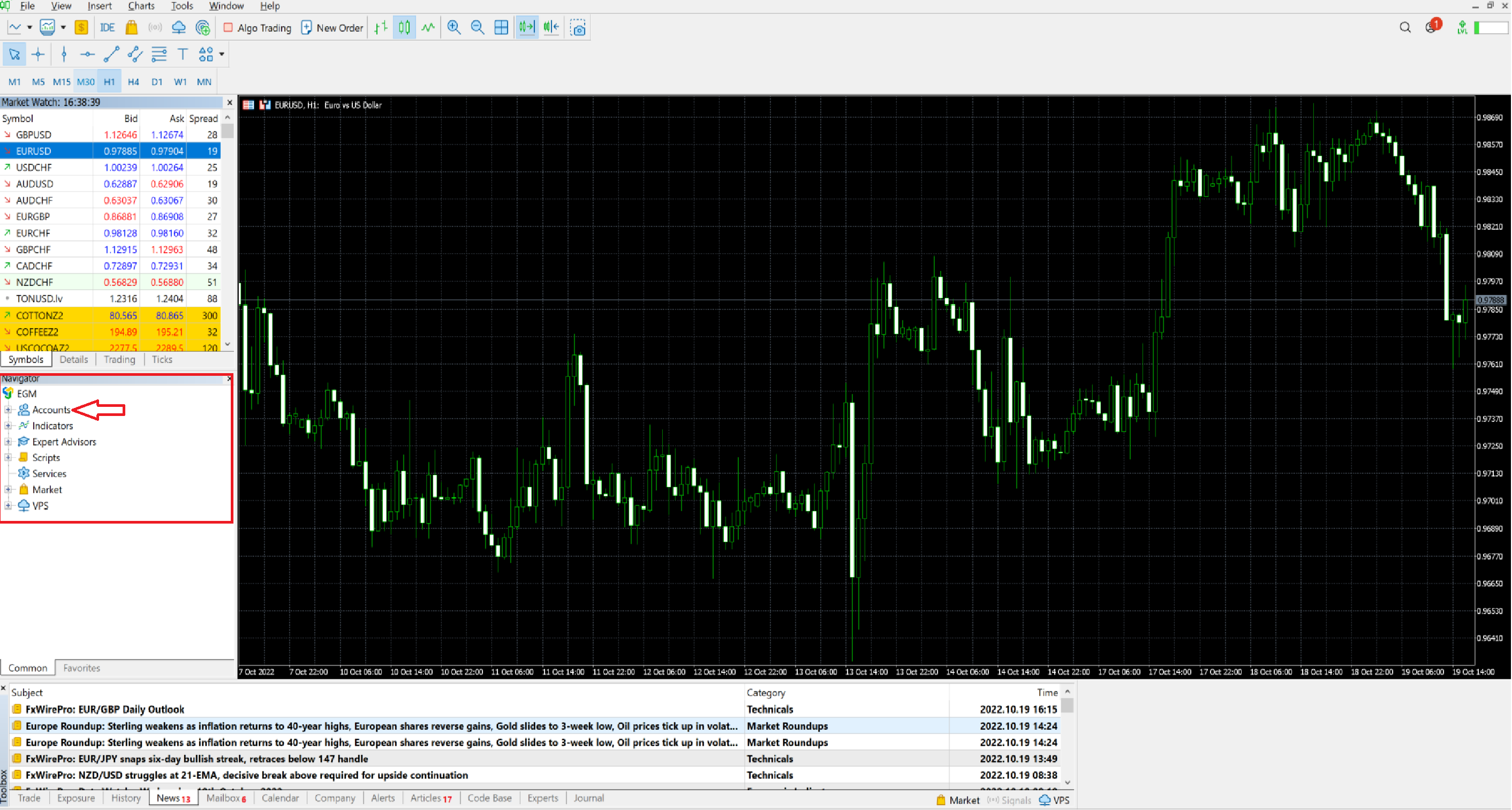Image resolution: width=1512 pixels, height=810 pixels.
Task: Toggle candlestick chart display mode
Action: tap(404, 28)
